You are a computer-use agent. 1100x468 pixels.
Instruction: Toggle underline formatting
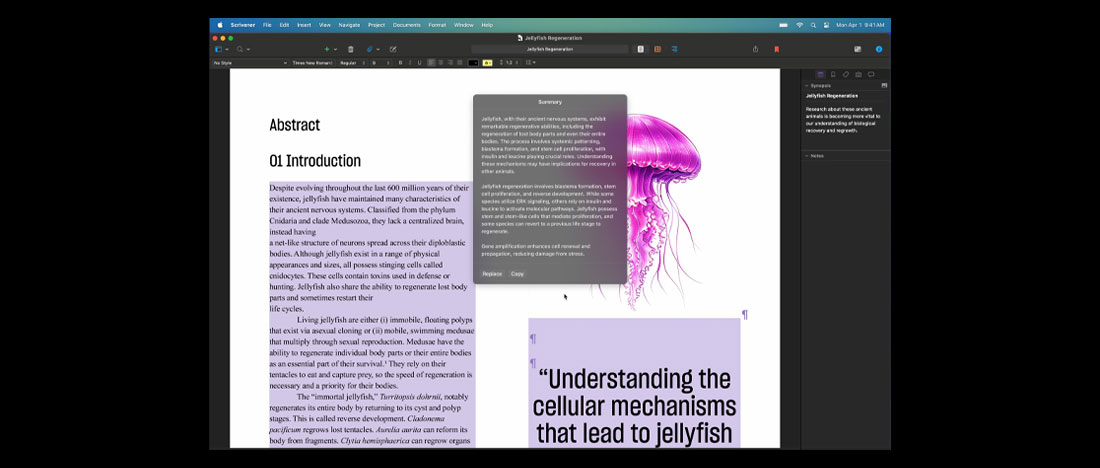click(419, 63)
